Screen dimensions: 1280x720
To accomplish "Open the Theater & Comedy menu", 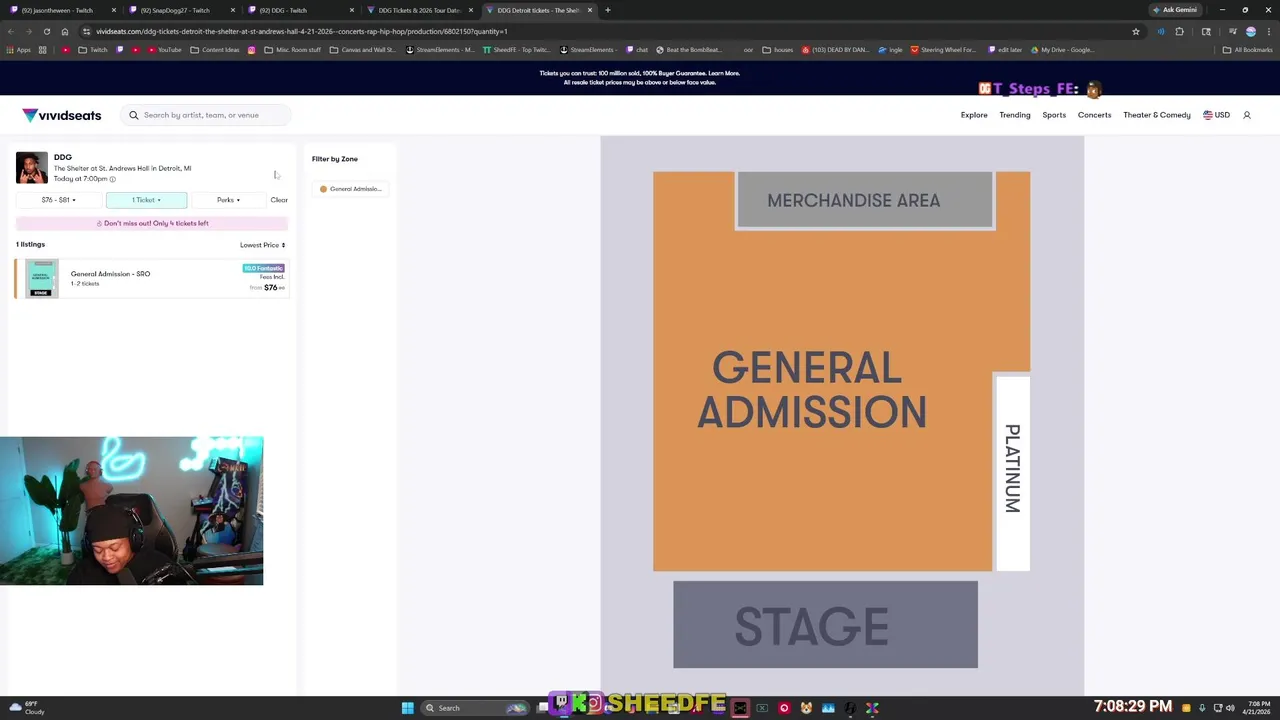I will click(x=1157, y=115).
